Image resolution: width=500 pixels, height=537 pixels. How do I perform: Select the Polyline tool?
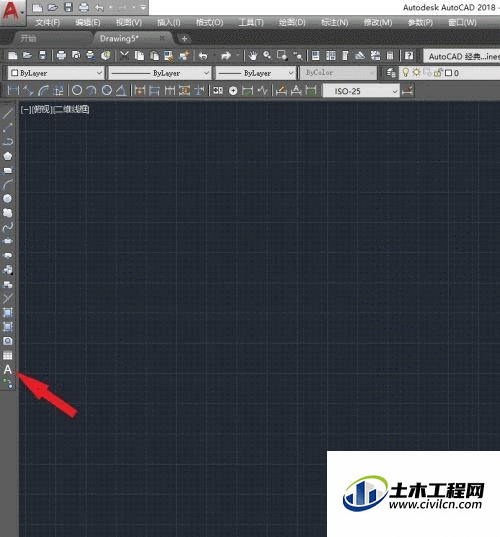point(8,141)
